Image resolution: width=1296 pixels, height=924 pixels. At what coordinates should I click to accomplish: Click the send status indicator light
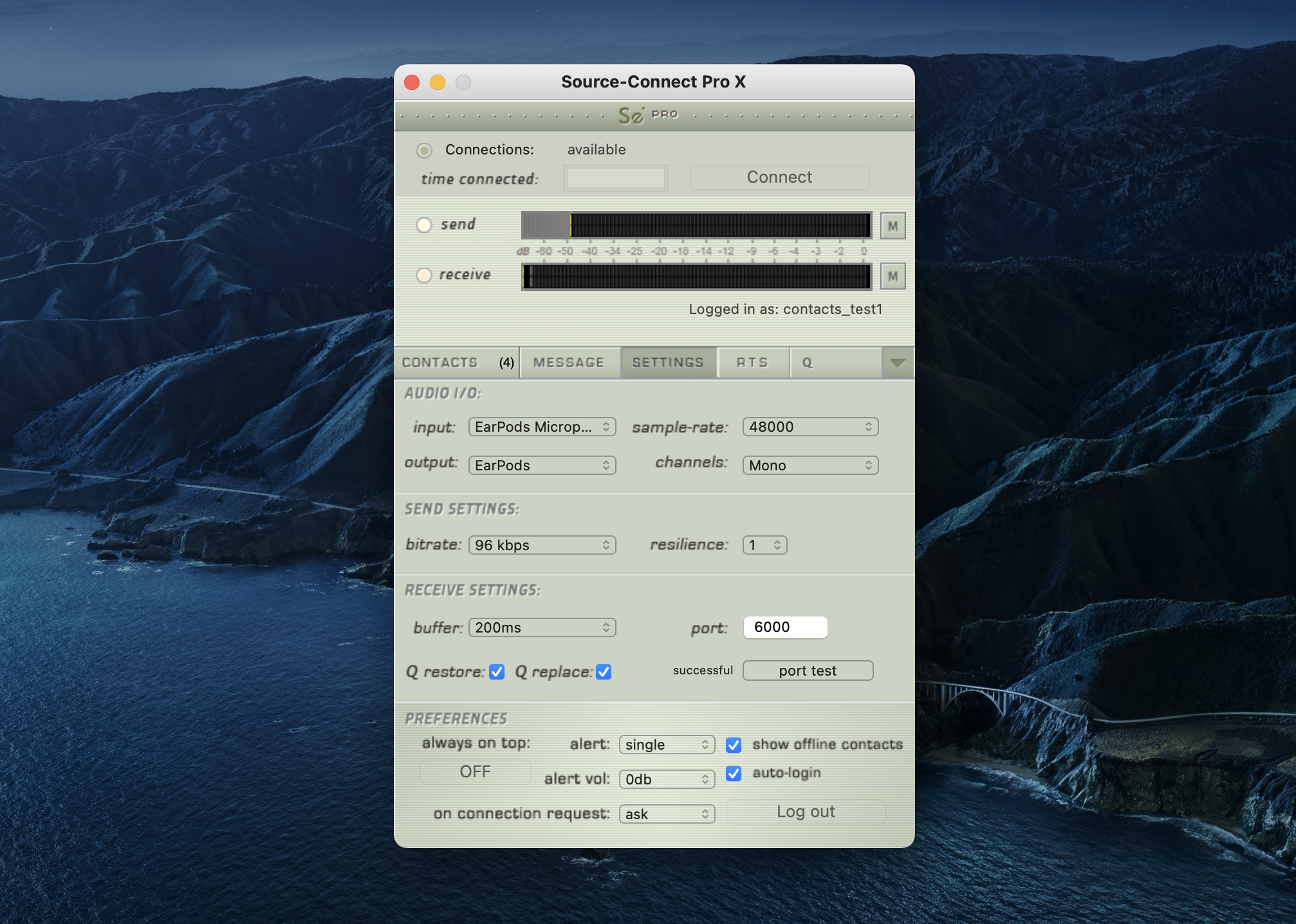424,225
